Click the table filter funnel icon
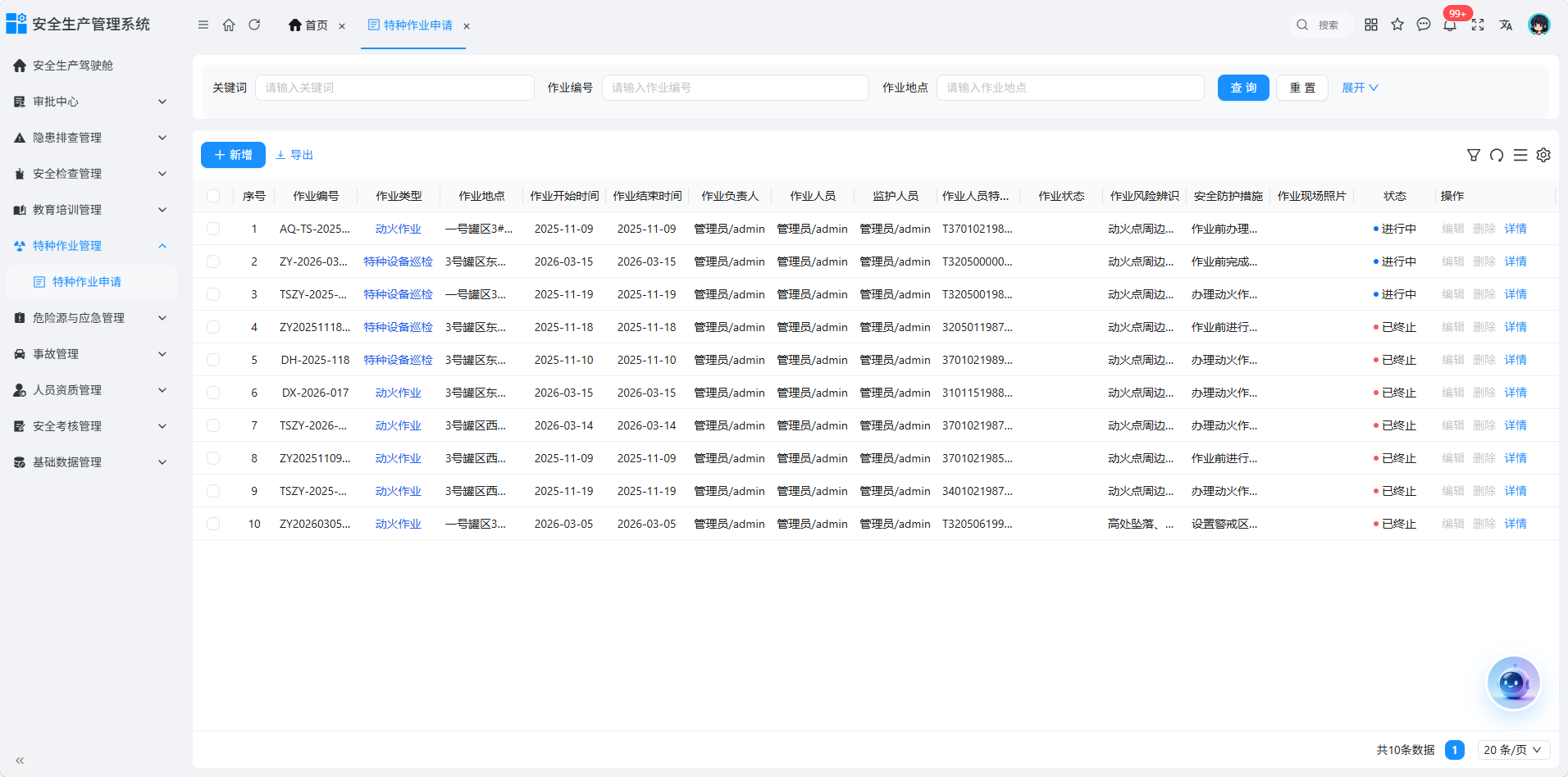The height and width of the screenshot is (777, 1568). click(1474, 155)
